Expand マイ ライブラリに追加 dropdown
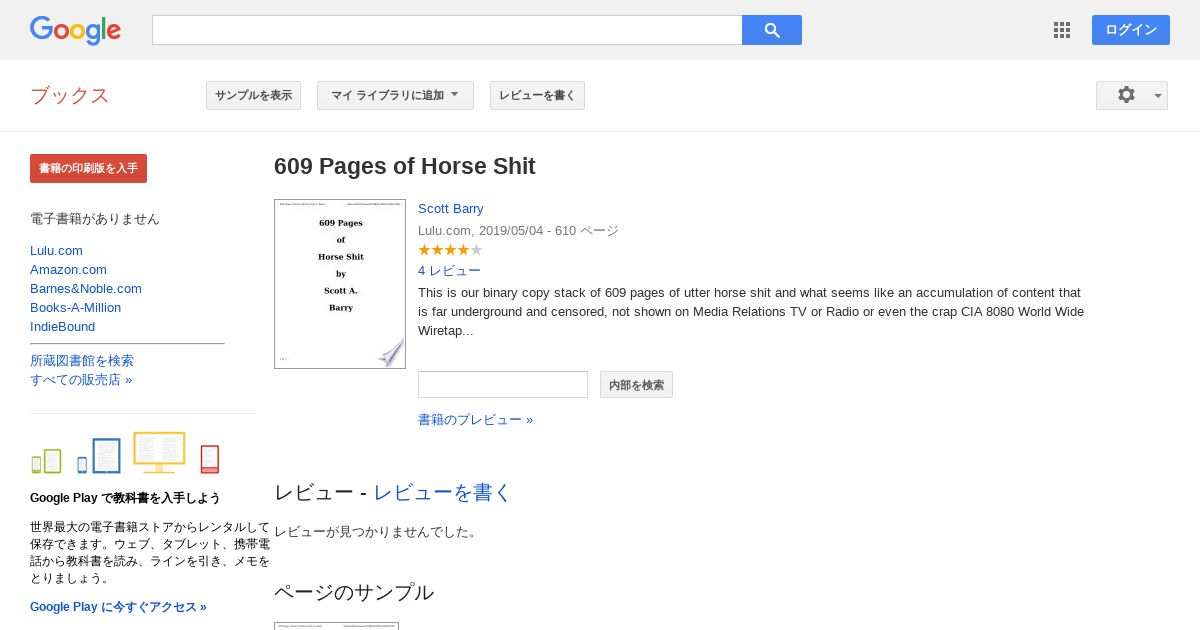Screen dimensions: 1200x630 [x=395, y=95]
